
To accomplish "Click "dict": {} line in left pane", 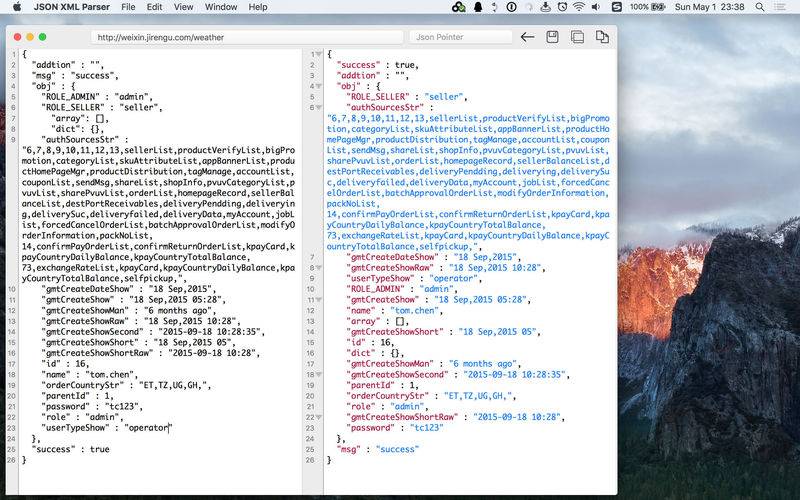I will point(78,129).
